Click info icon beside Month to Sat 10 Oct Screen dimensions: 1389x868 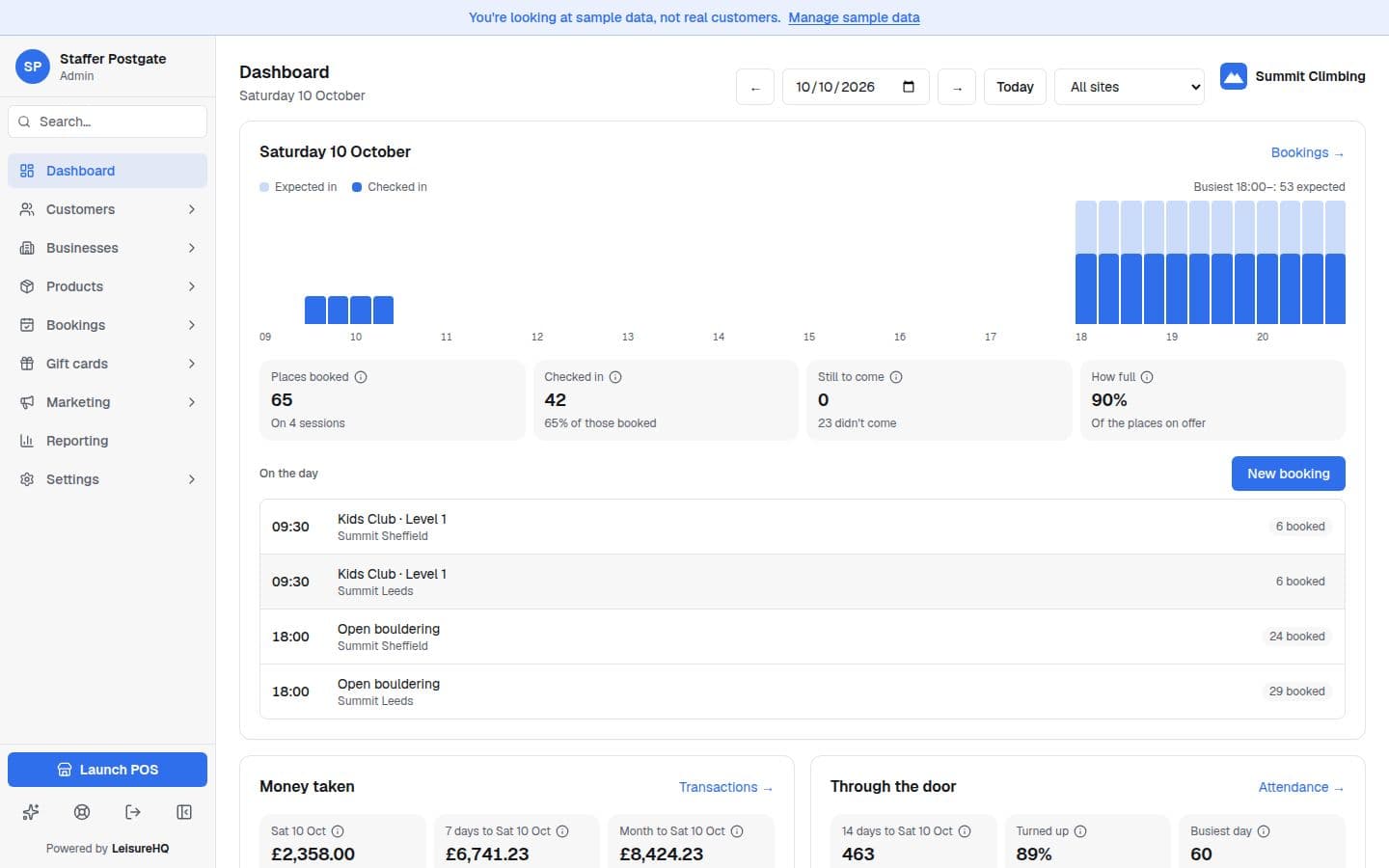737,831
